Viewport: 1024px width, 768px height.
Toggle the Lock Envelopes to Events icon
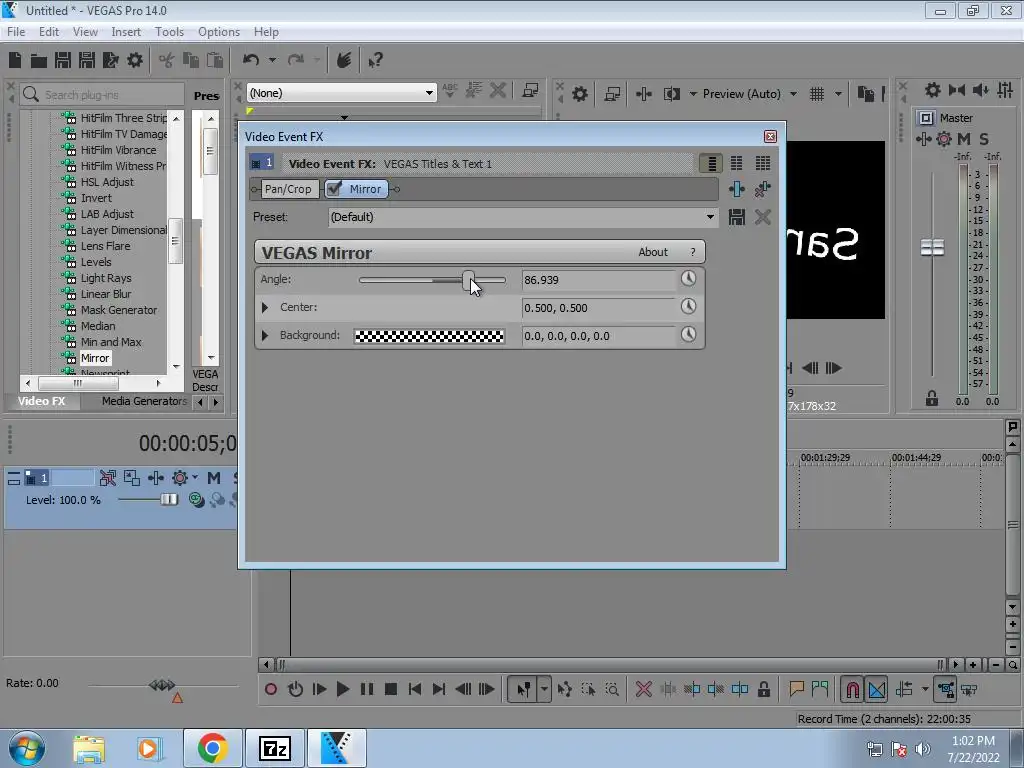[x=945, y=690]
